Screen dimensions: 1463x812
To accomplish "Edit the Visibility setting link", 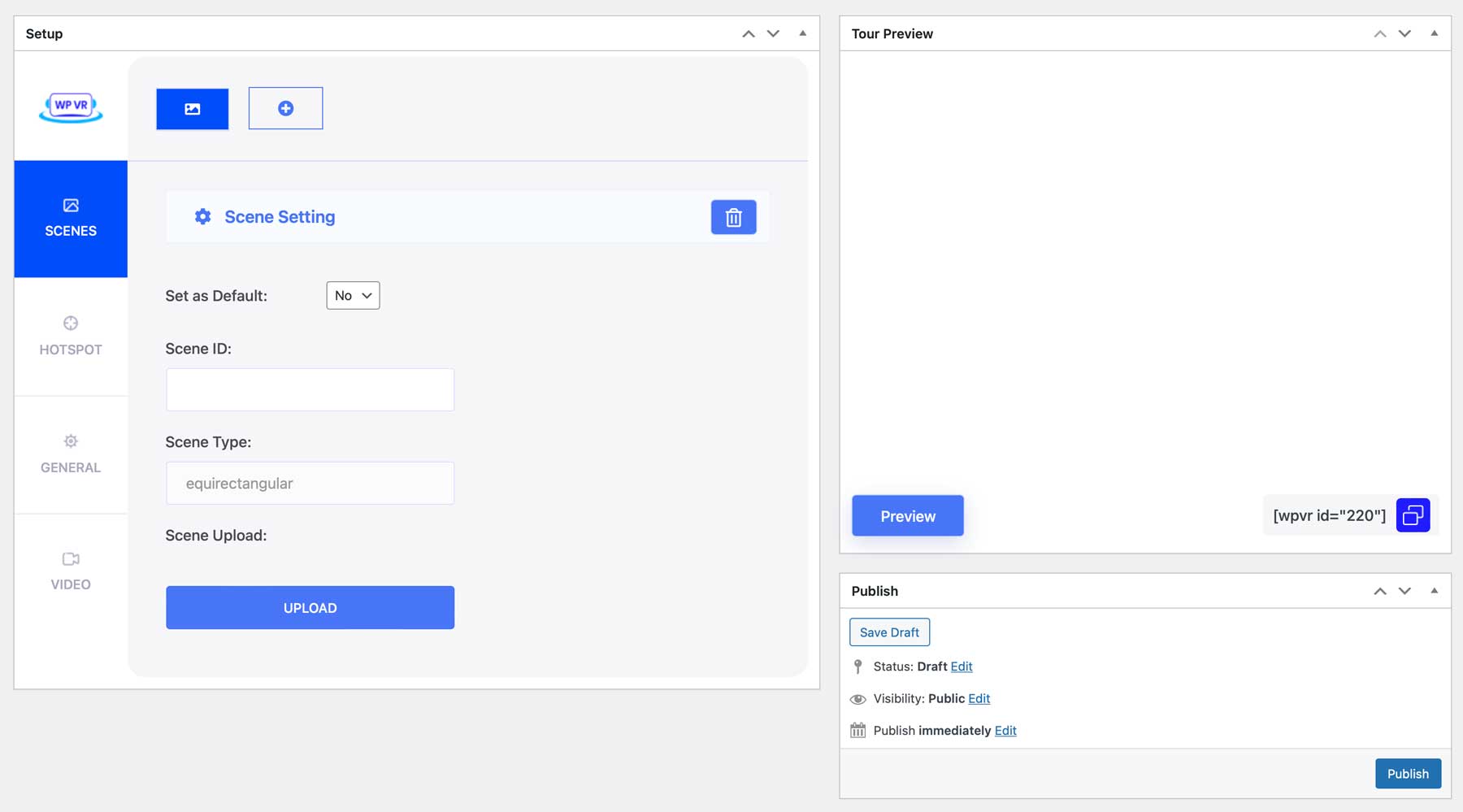I will tap(979, 699).
